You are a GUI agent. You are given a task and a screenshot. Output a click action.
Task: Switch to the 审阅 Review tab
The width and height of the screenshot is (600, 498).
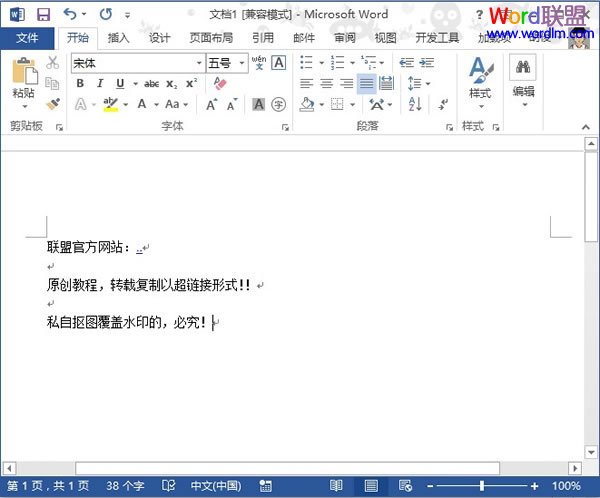[345, 38]
